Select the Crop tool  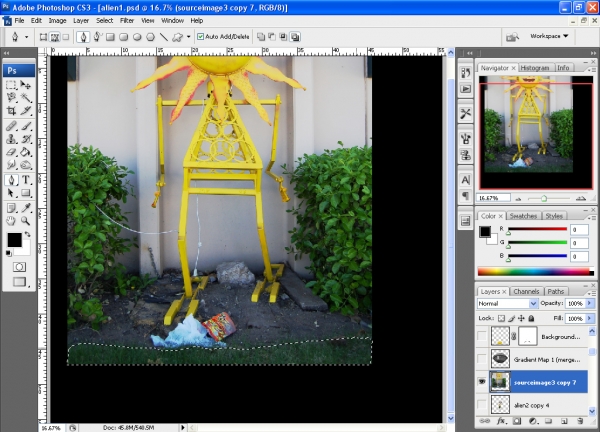[11, 111]
